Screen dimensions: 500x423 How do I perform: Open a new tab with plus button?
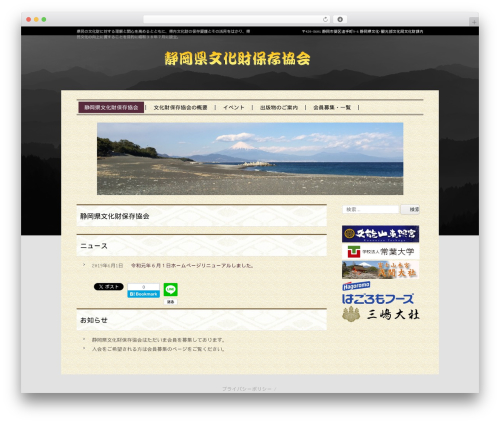pos(474,22)
